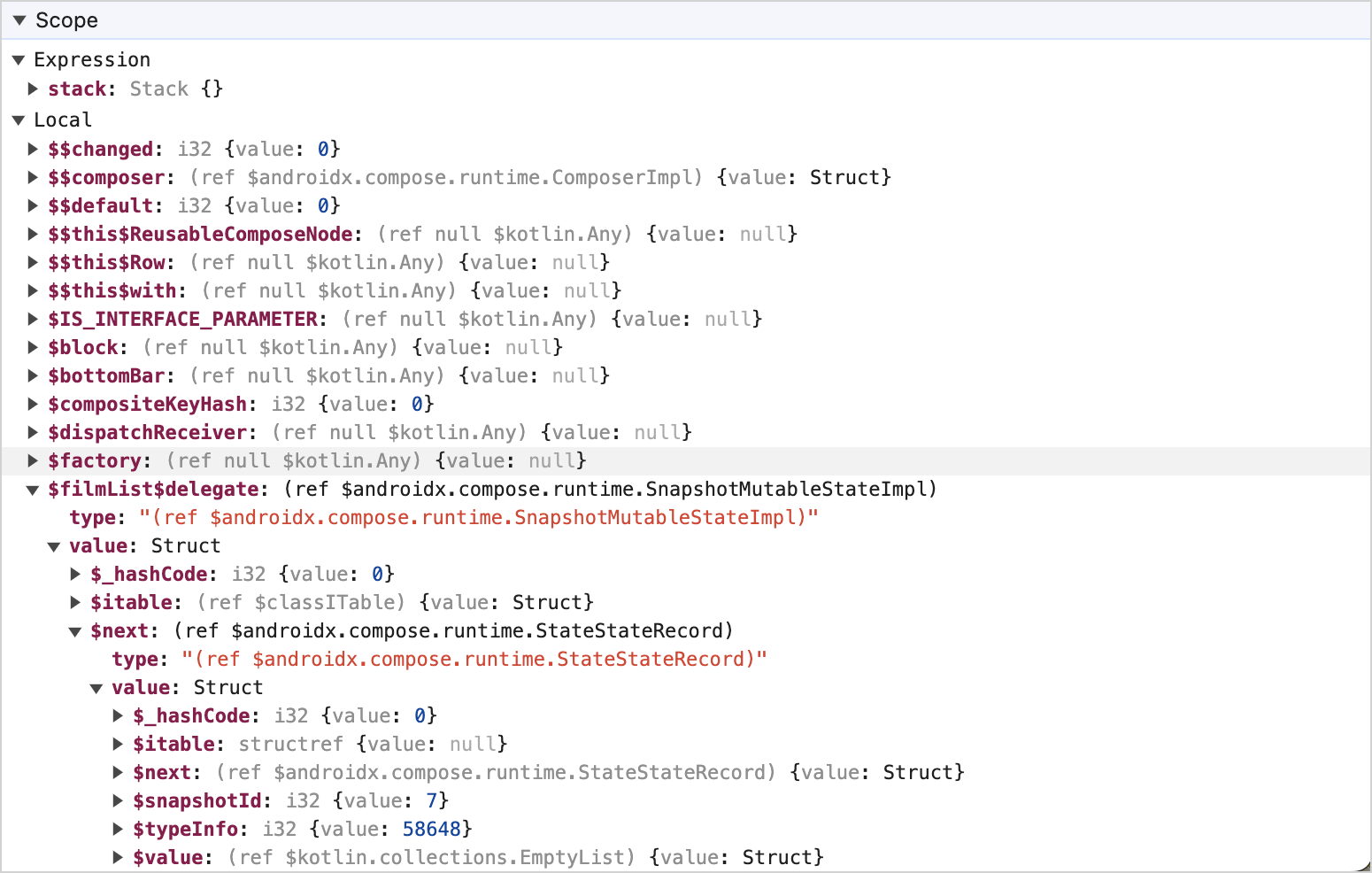Collapse the $next StateStateRecord node

(75, 630)
